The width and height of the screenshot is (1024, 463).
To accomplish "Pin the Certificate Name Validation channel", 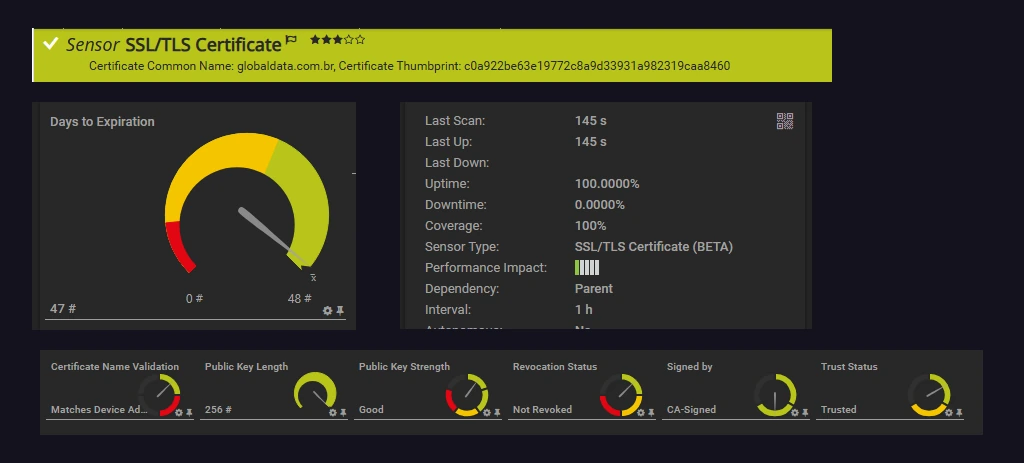I will 189,413.
